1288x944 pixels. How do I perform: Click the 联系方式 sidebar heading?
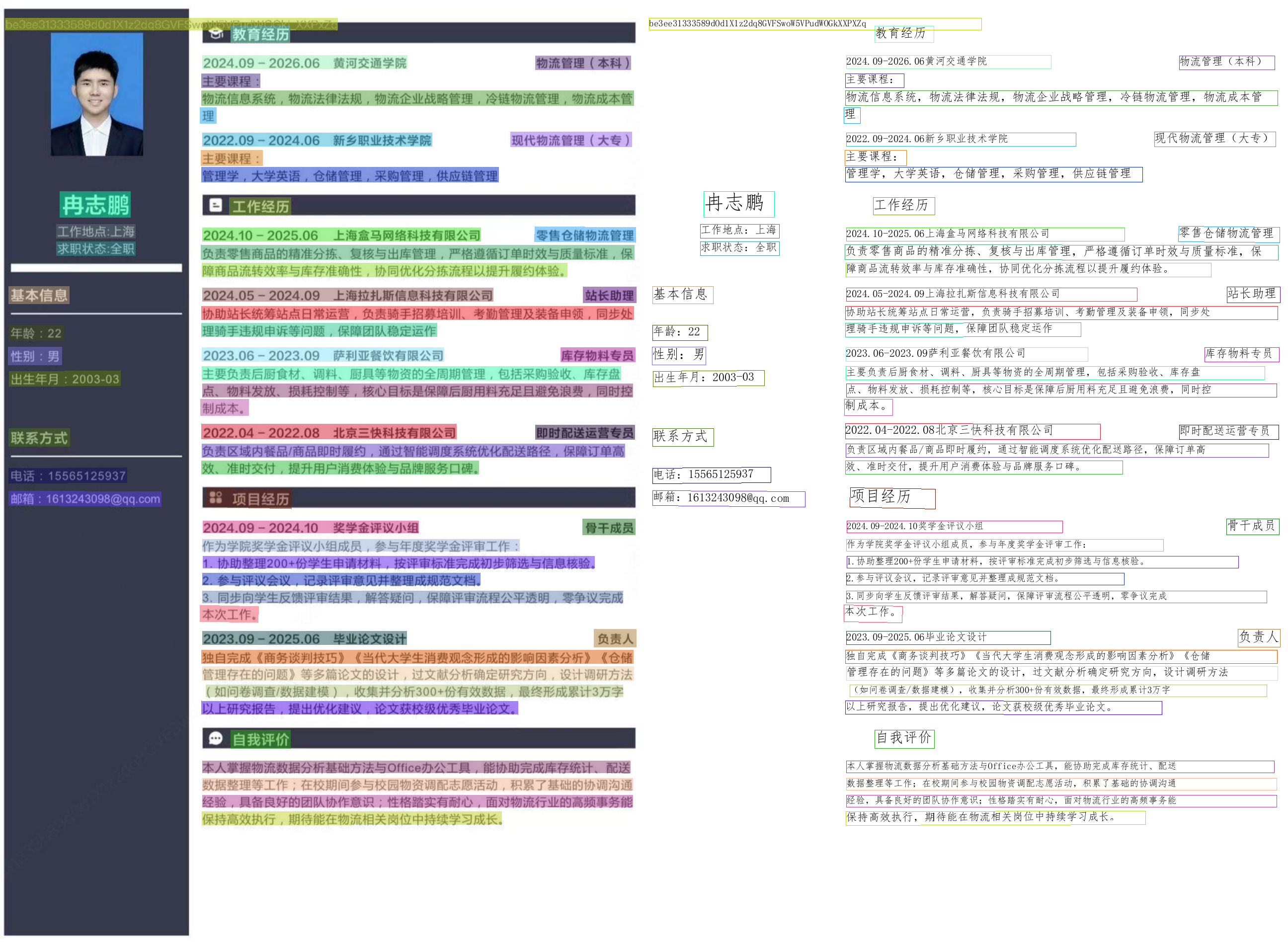[x=39, y=438]
